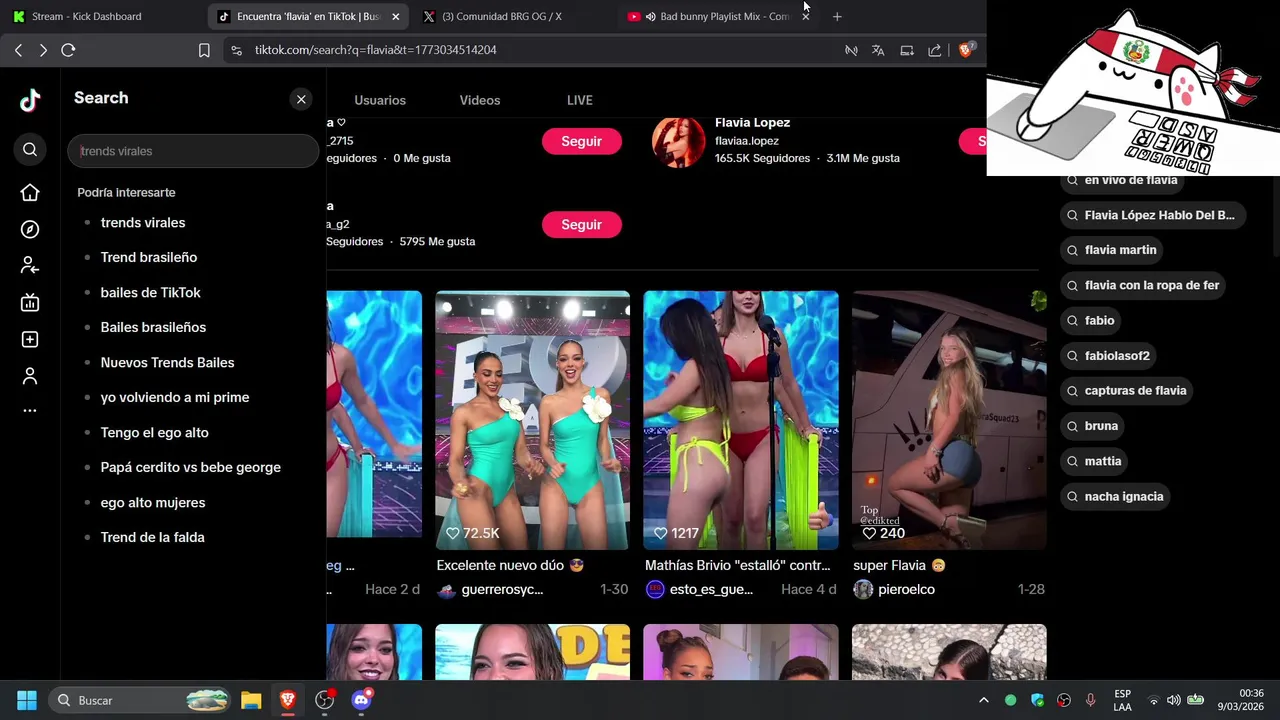This screenshot has height=720, width=1280.
Task: Search related: flavia martin
Action: [1114, 250]
